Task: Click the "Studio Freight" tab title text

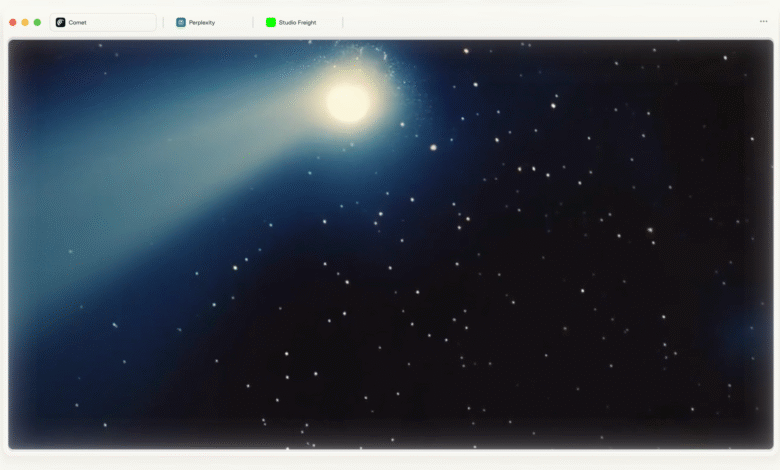Action: click(x=298, y=22)
